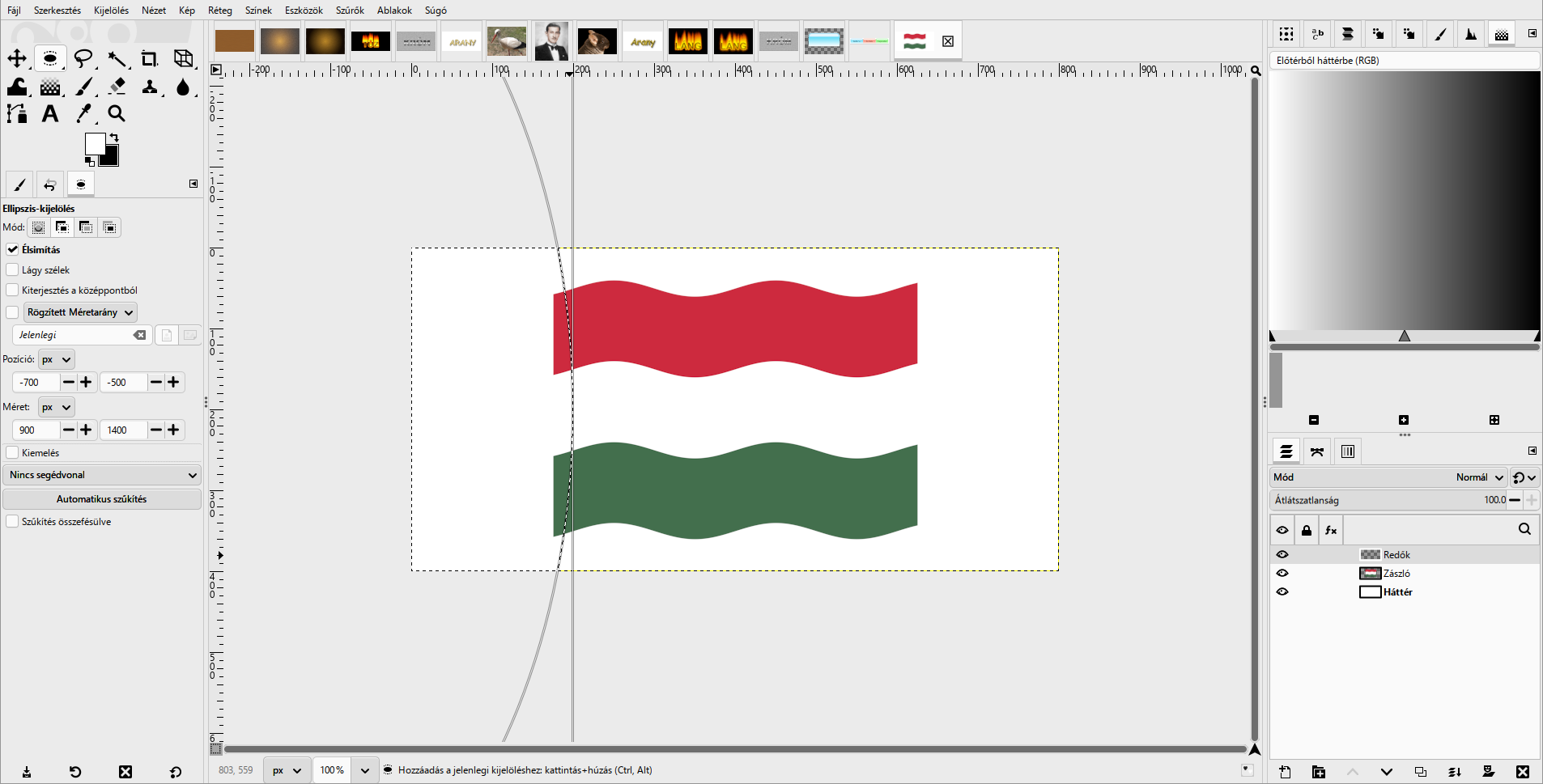Click the foreground white color swatch
This screenshot has width=1543, height=784.
pyautogui.click(x=95, y=143)
